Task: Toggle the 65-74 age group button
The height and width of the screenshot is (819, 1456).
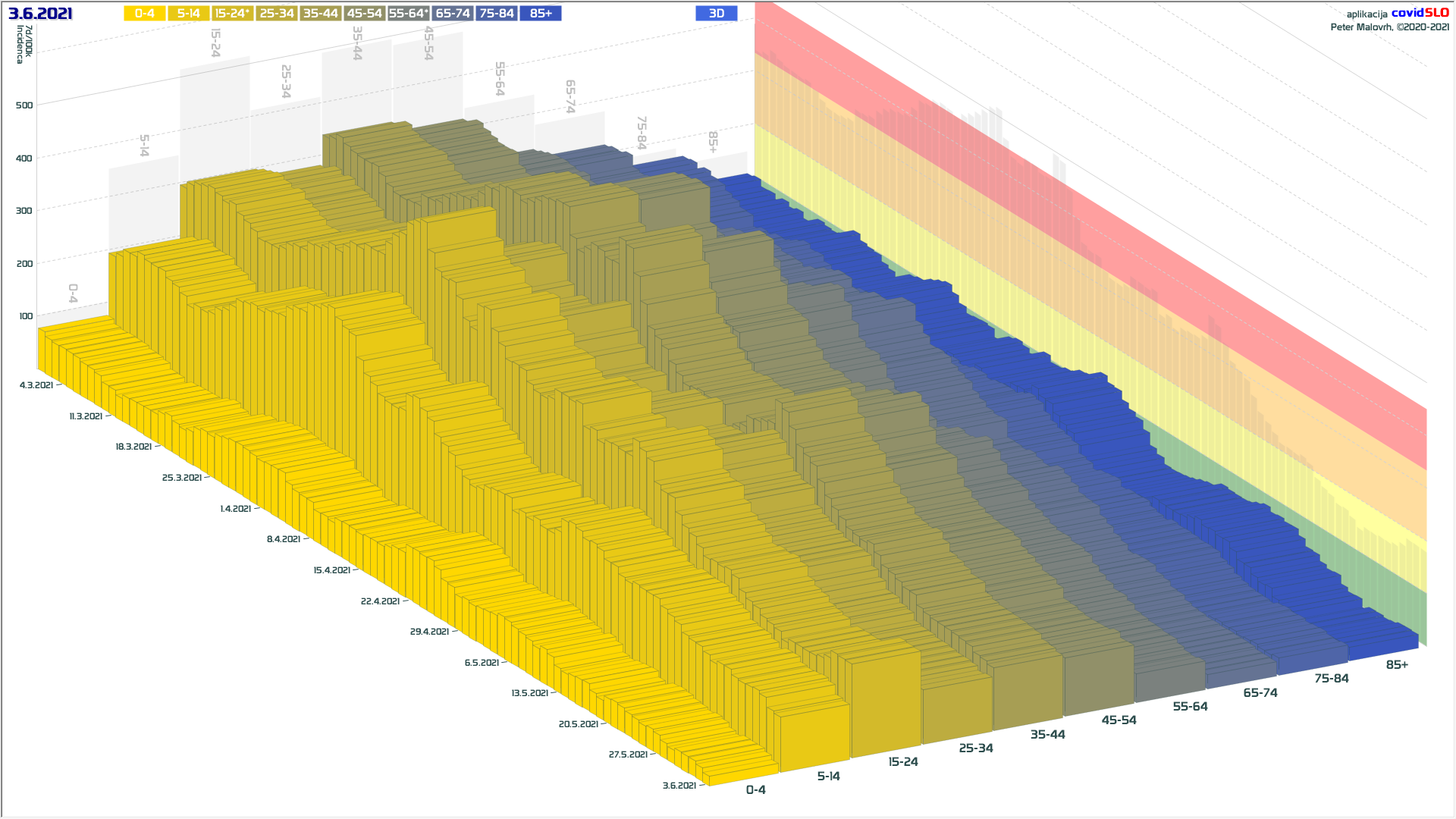Action: click(453, 14)
